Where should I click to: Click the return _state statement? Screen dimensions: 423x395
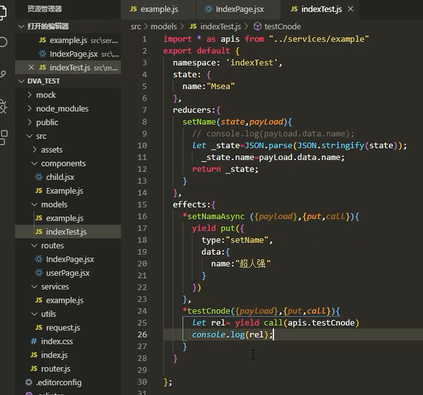click(225, 169)
